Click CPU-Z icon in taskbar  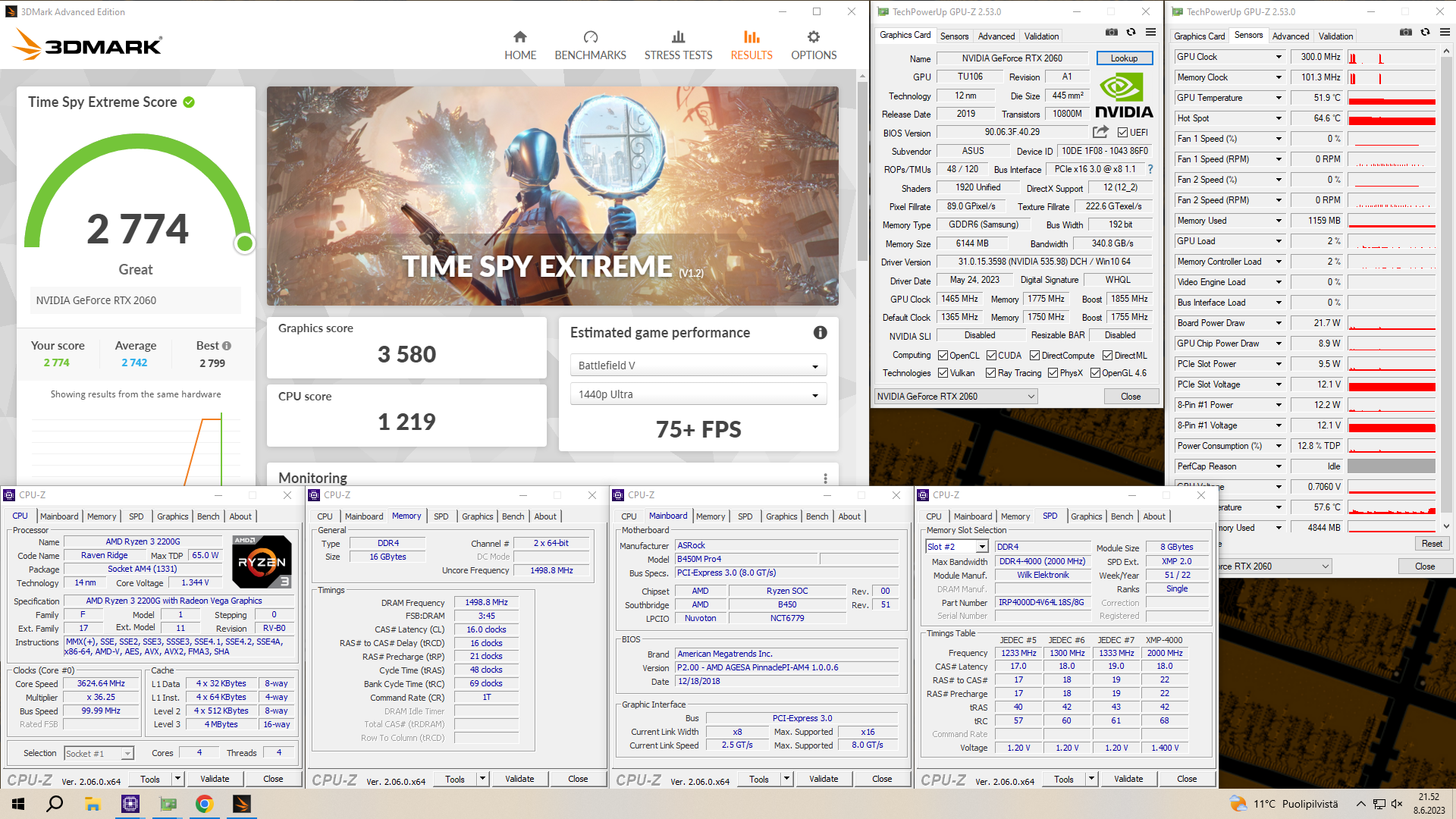[x=130, y=804]
